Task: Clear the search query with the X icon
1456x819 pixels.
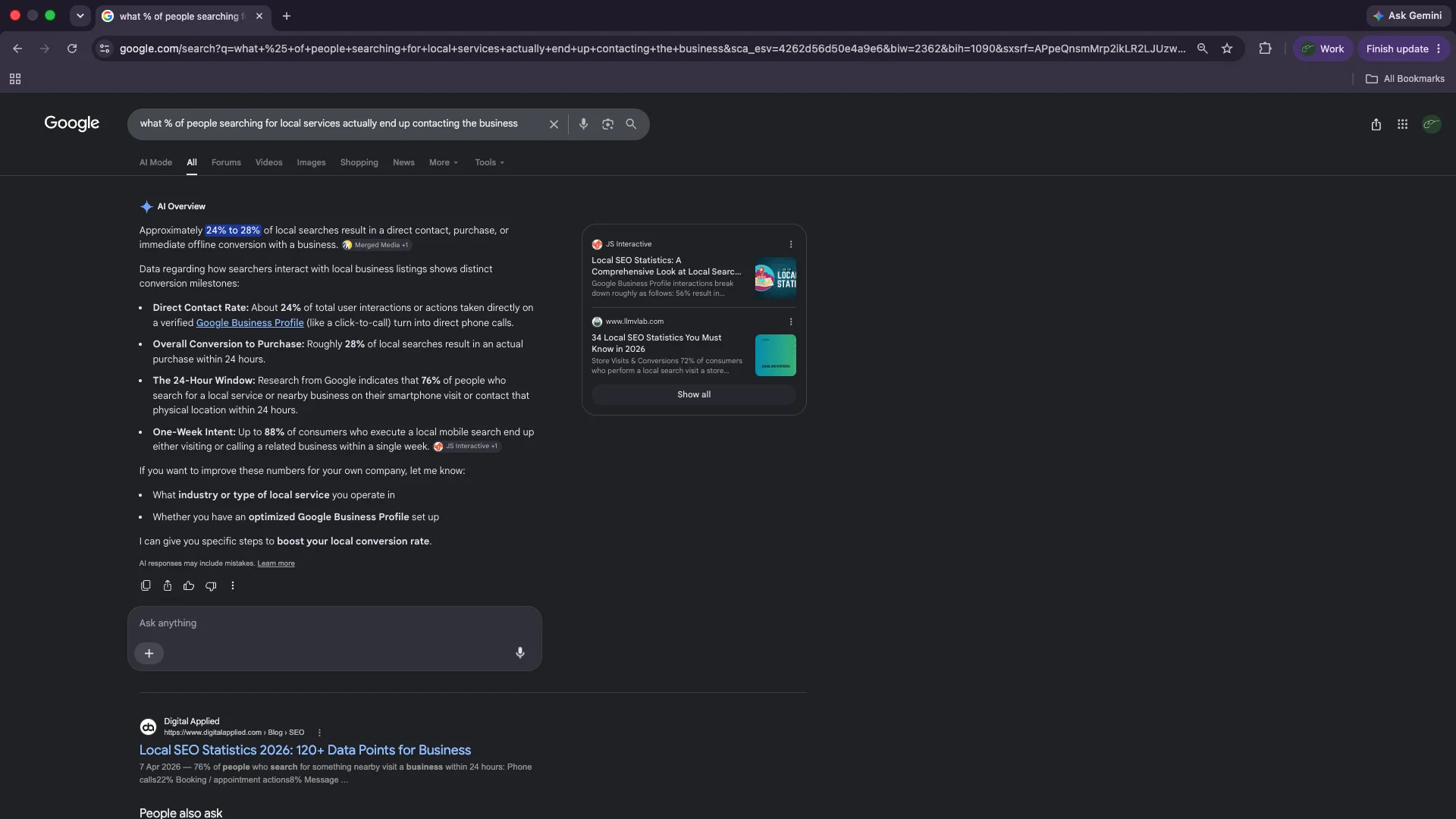Action: [554, 124]
